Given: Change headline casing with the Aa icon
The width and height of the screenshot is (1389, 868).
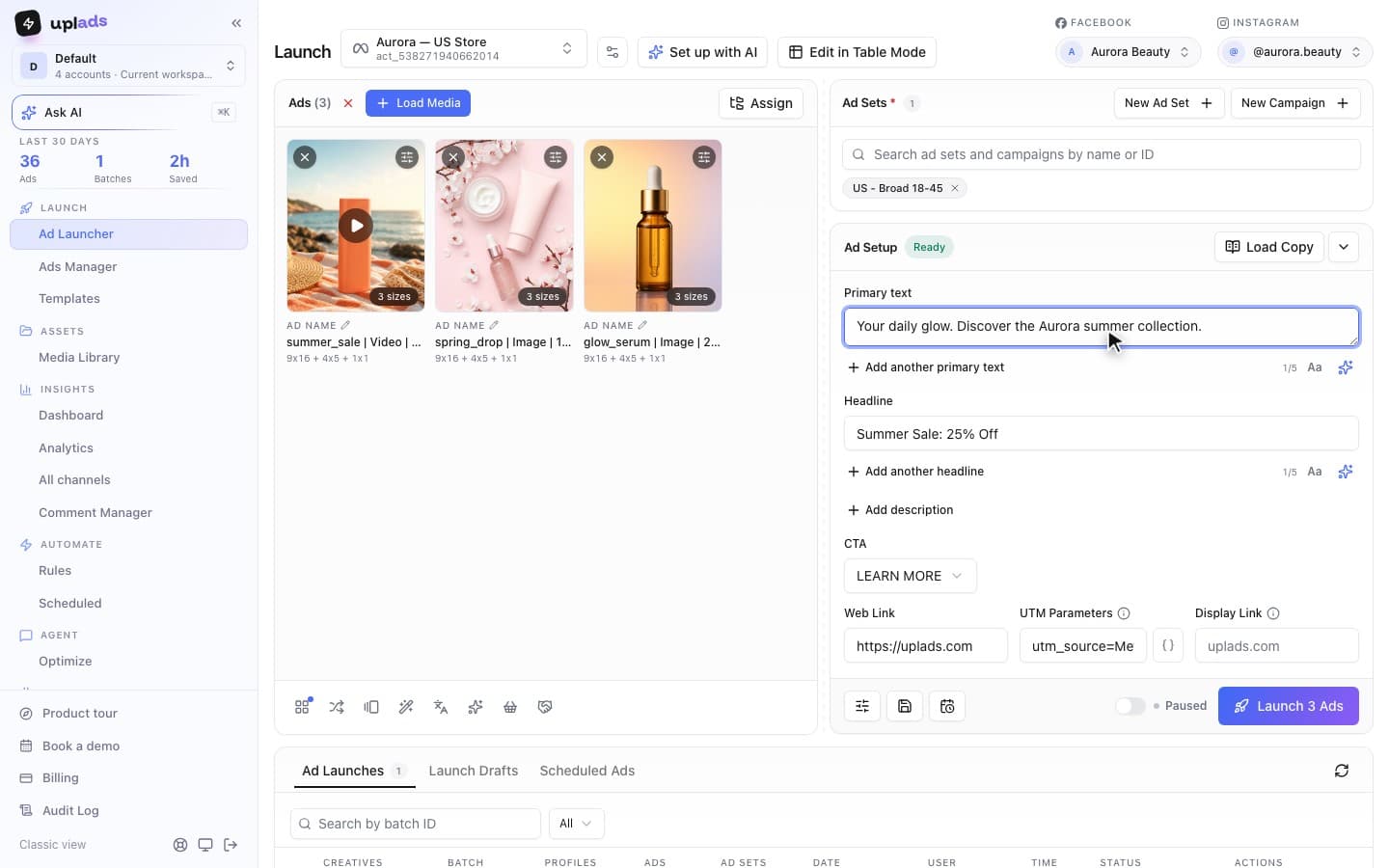Looking at the screenshot, I should click(1315, 472).
